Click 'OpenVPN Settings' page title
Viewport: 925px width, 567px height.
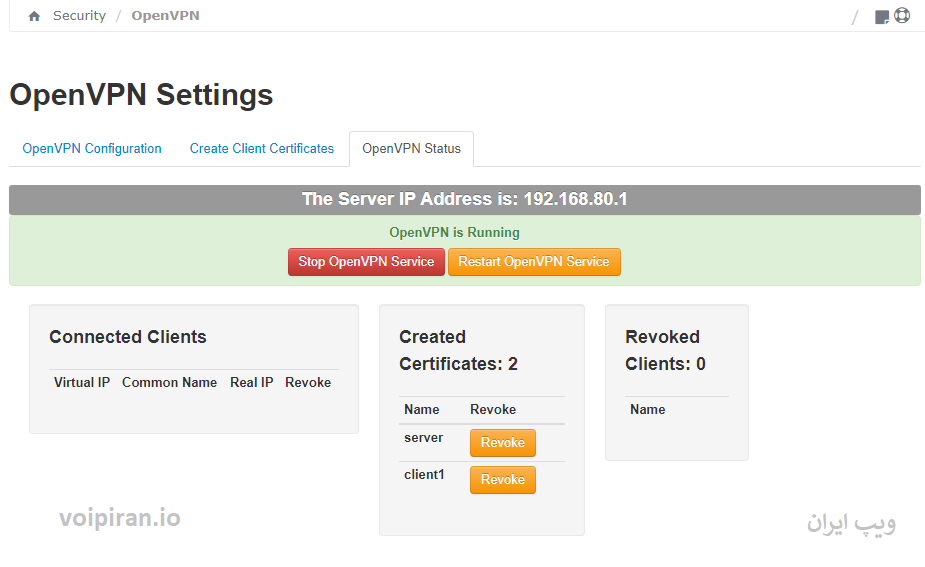(x=141, y=95)
